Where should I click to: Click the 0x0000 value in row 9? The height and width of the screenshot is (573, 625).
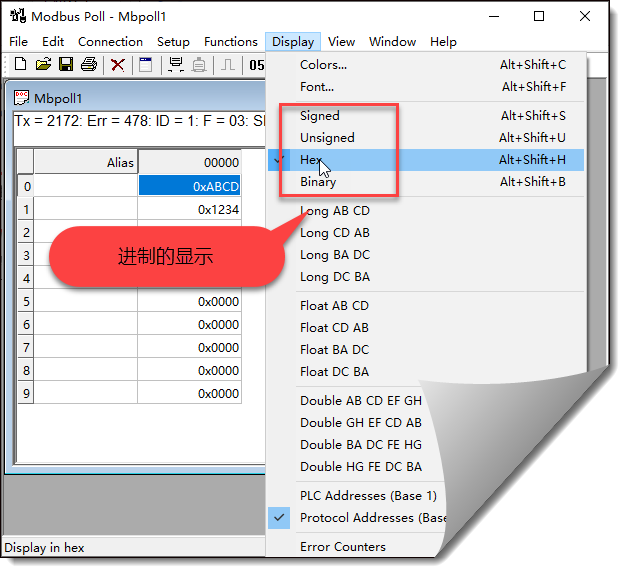(189, 393)
